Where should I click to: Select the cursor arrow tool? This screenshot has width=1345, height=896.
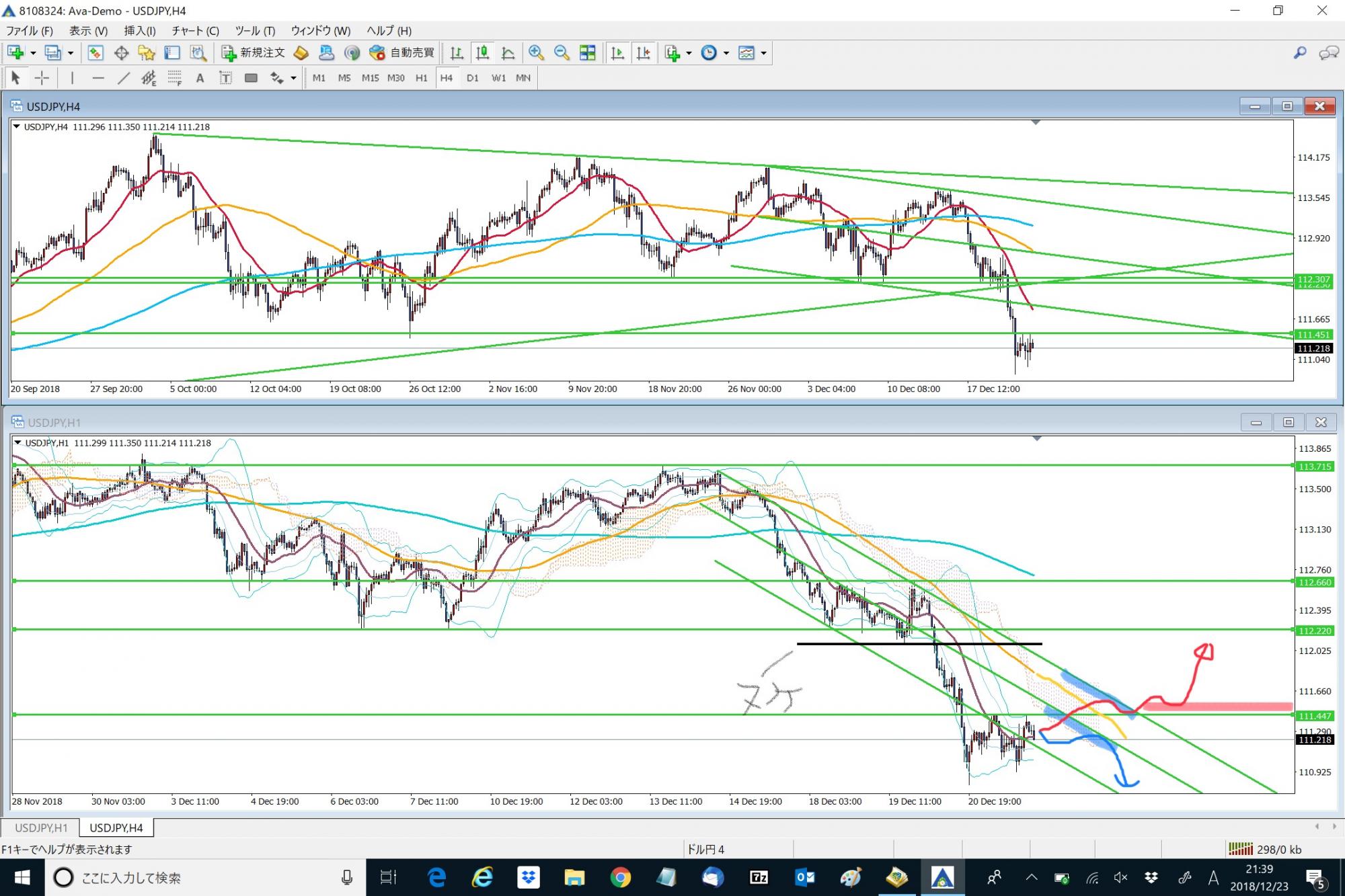click(16, 78)
